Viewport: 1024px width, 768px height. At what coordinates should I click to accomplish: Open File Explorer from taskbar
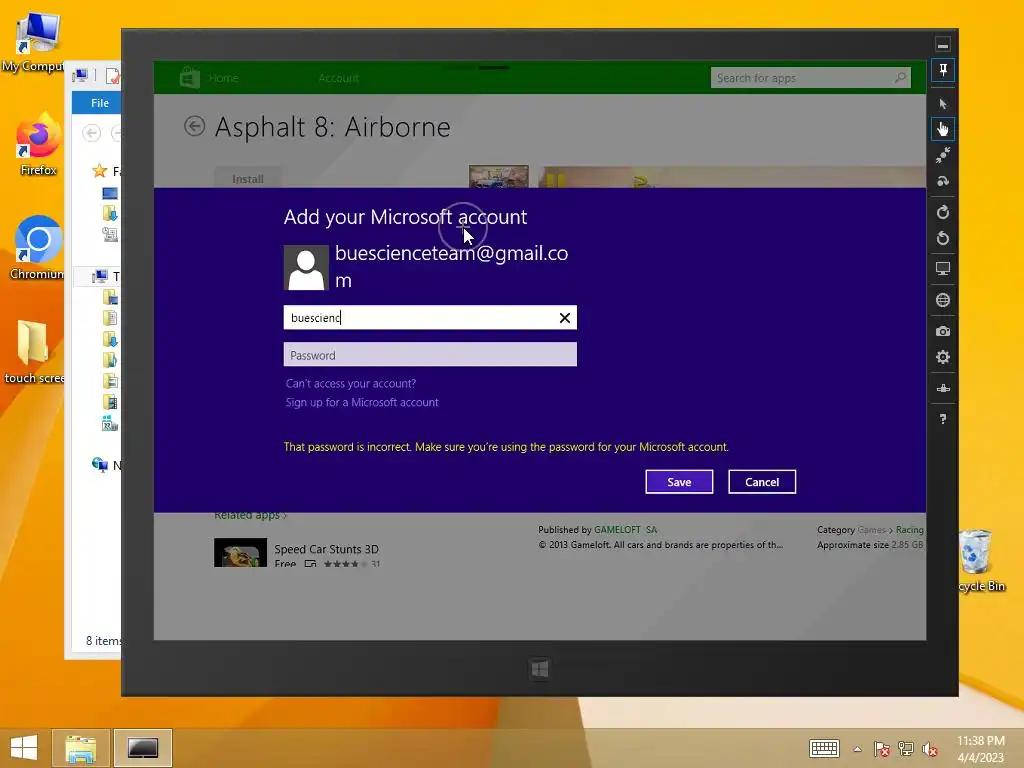(80, 748)
